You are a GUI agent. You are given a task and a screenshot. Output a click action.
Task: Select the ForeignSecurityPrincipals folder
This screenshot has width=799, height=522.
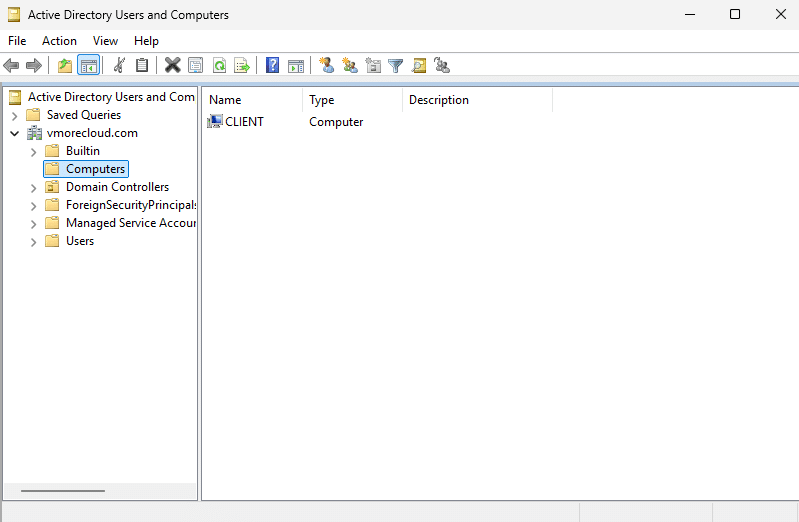pyautogui.click(x=130, y=205)
